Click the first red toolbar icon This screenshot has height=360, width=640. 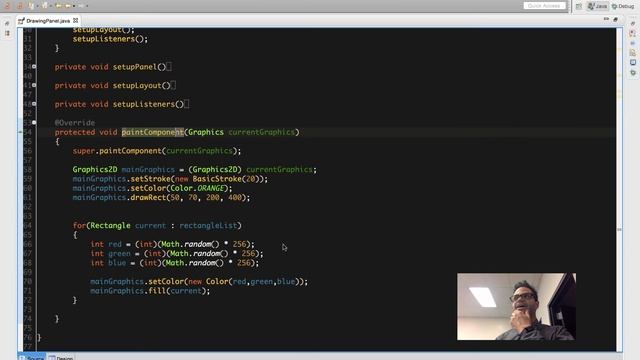[7, 6]
